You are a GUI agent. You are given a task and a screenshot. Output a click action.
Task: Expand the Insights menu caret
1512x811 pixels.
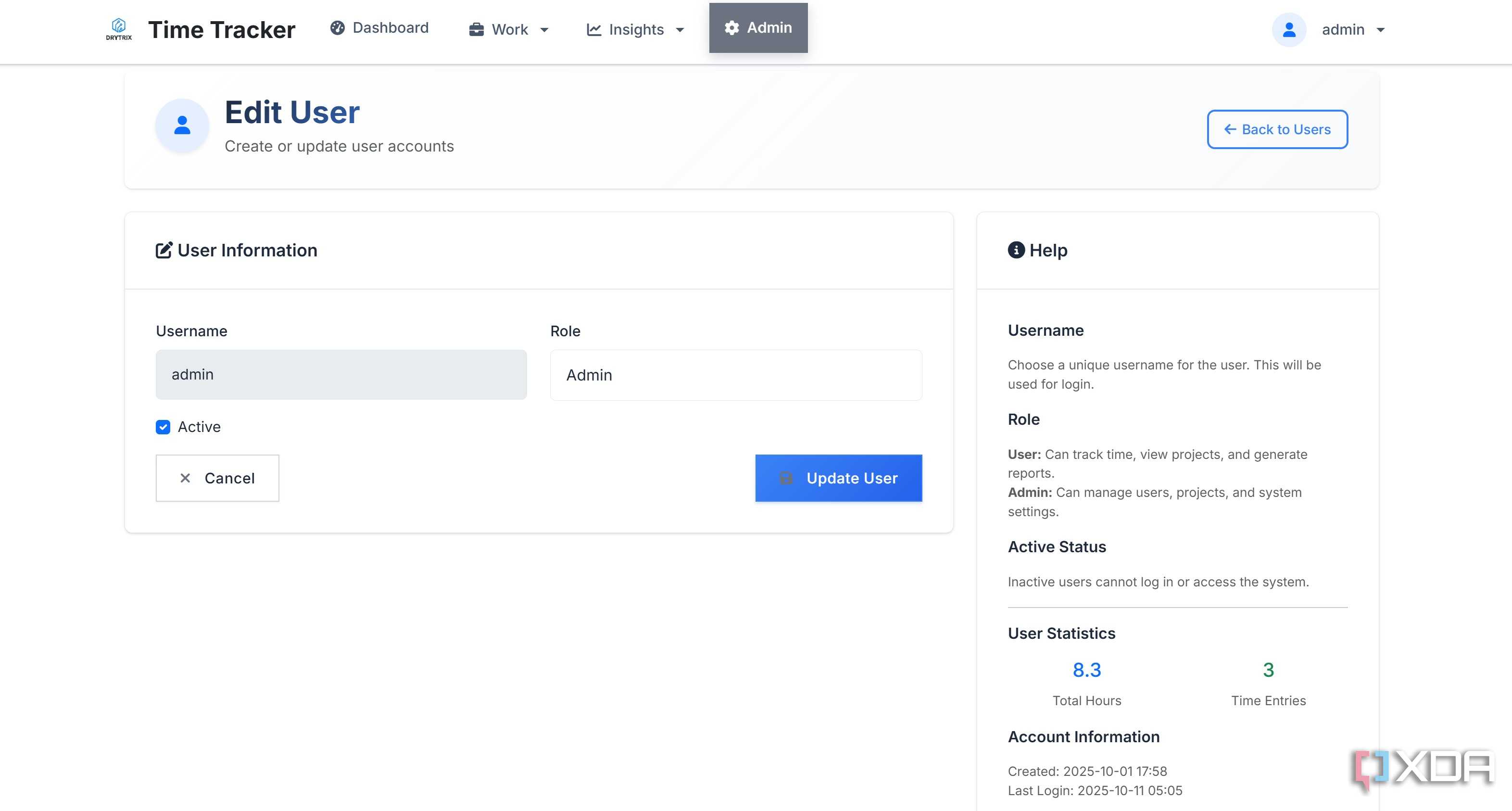(x=680, y=30)
